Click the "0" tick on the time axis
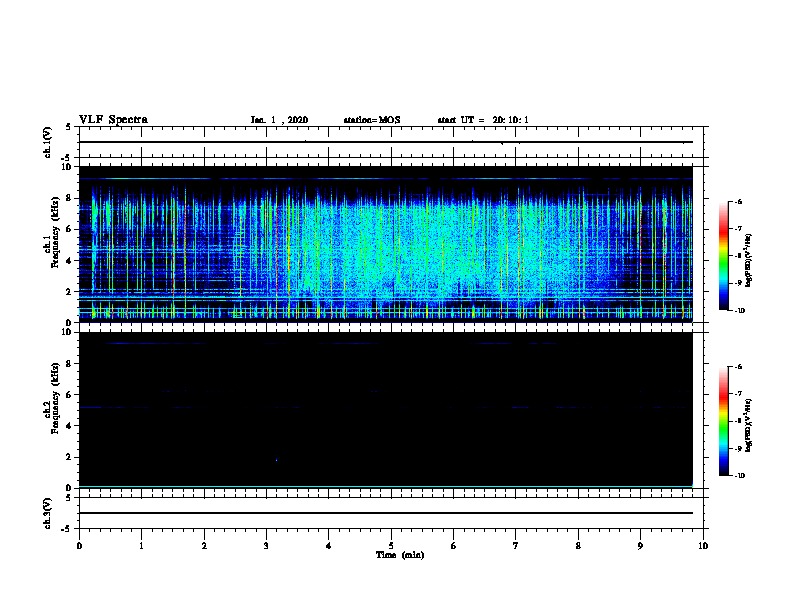Screen dimensions: 792x612 tap(79, 546)
